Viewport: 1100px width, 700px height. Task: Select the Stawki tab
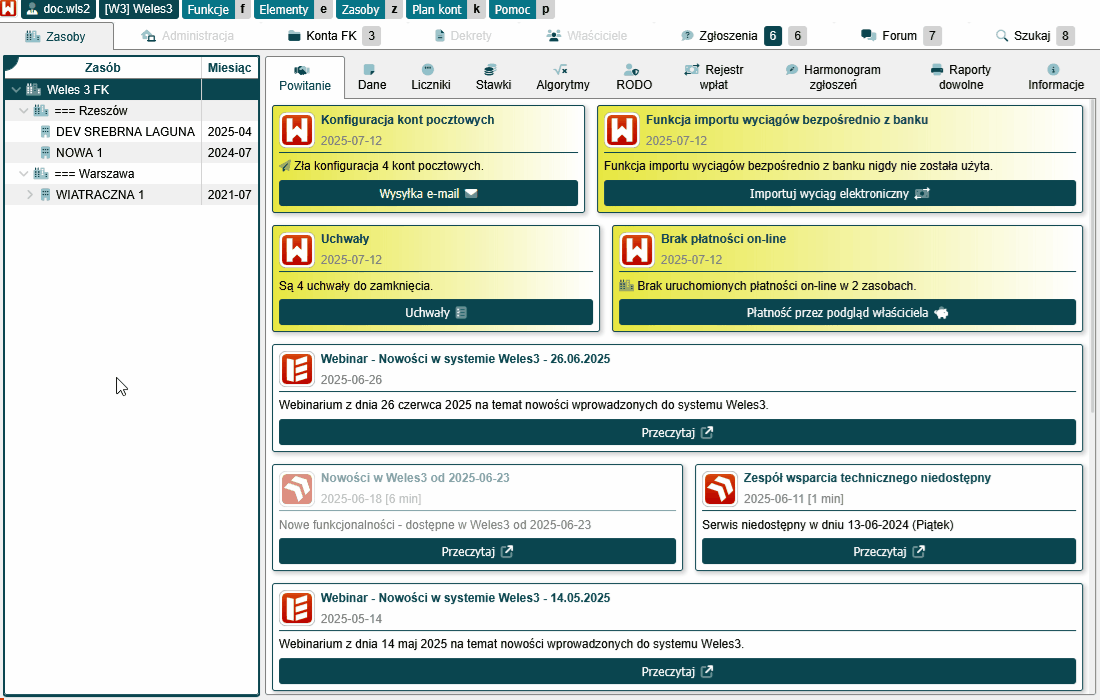pos(493,77)
